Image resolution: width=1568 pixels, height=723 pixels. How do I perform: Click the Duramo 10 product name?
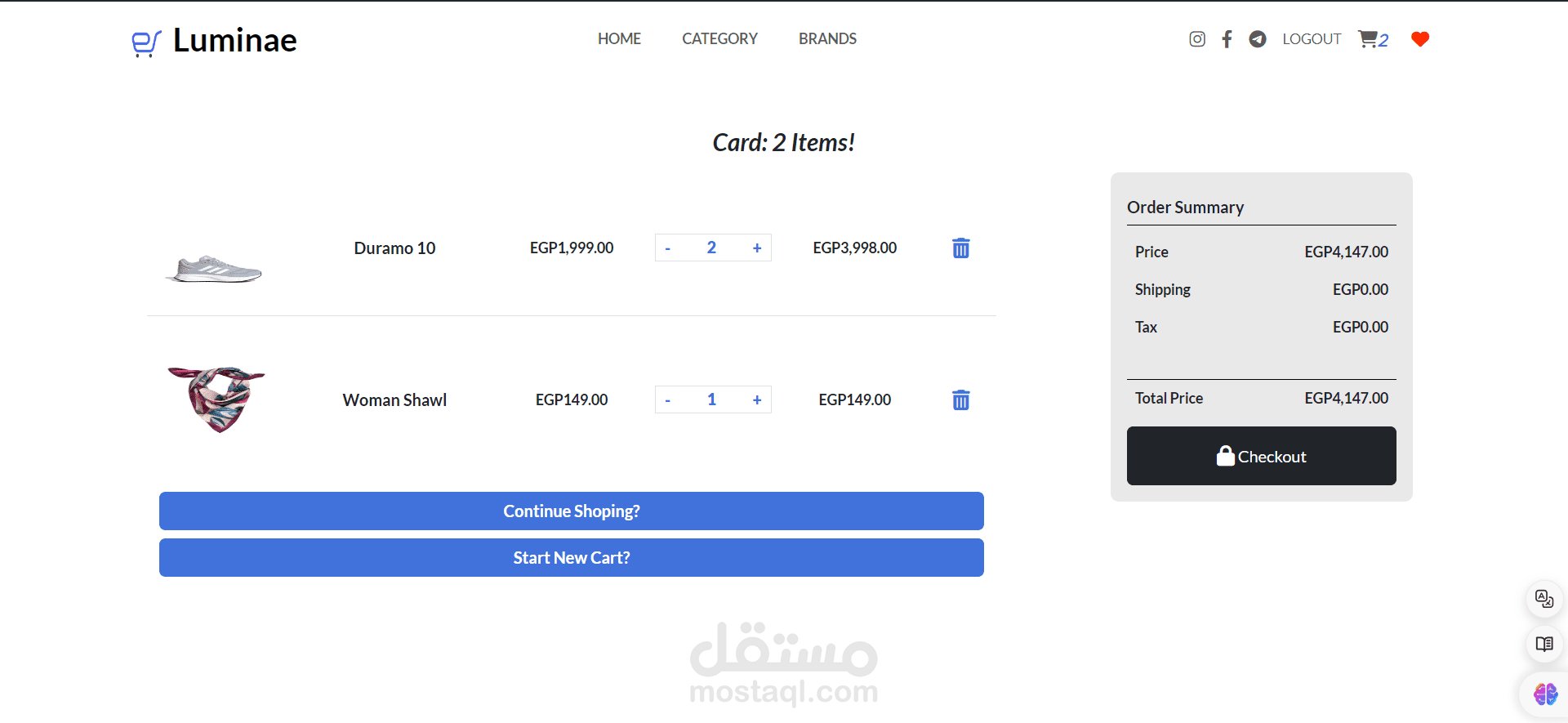394,248
